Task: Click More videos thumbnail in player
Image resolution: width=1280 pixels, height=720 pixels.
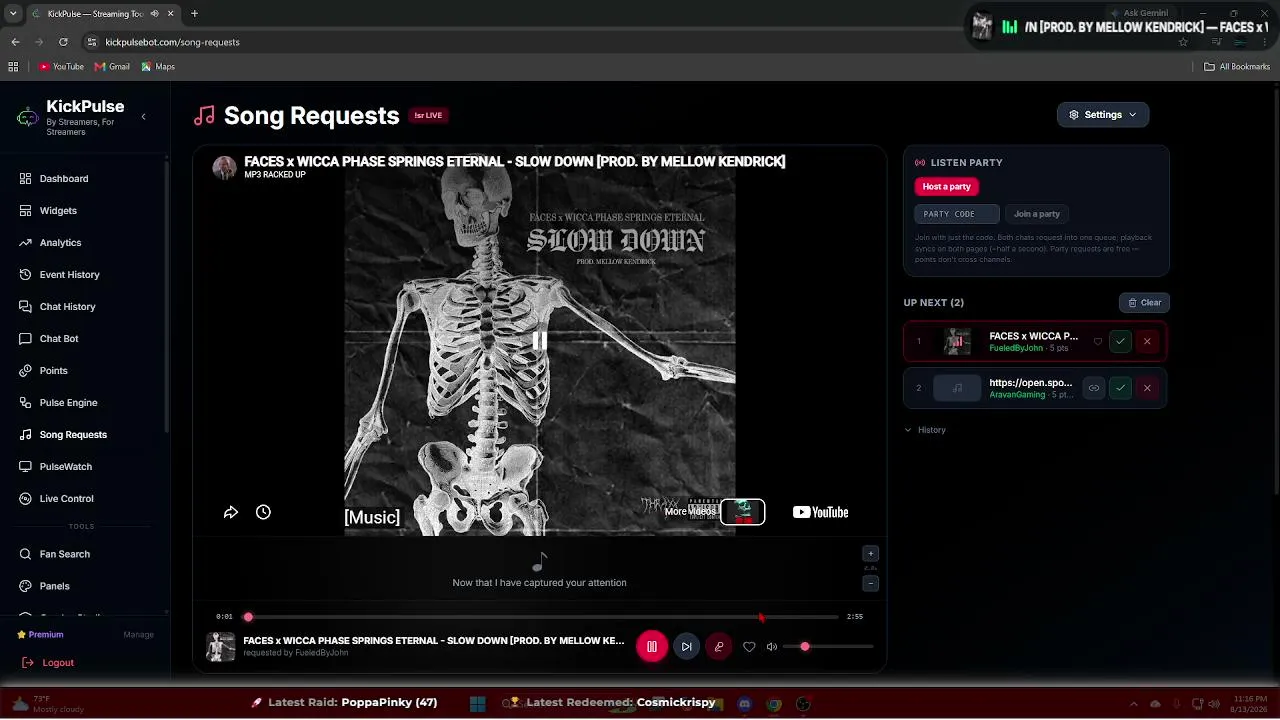Action: (x=742, y=512)
